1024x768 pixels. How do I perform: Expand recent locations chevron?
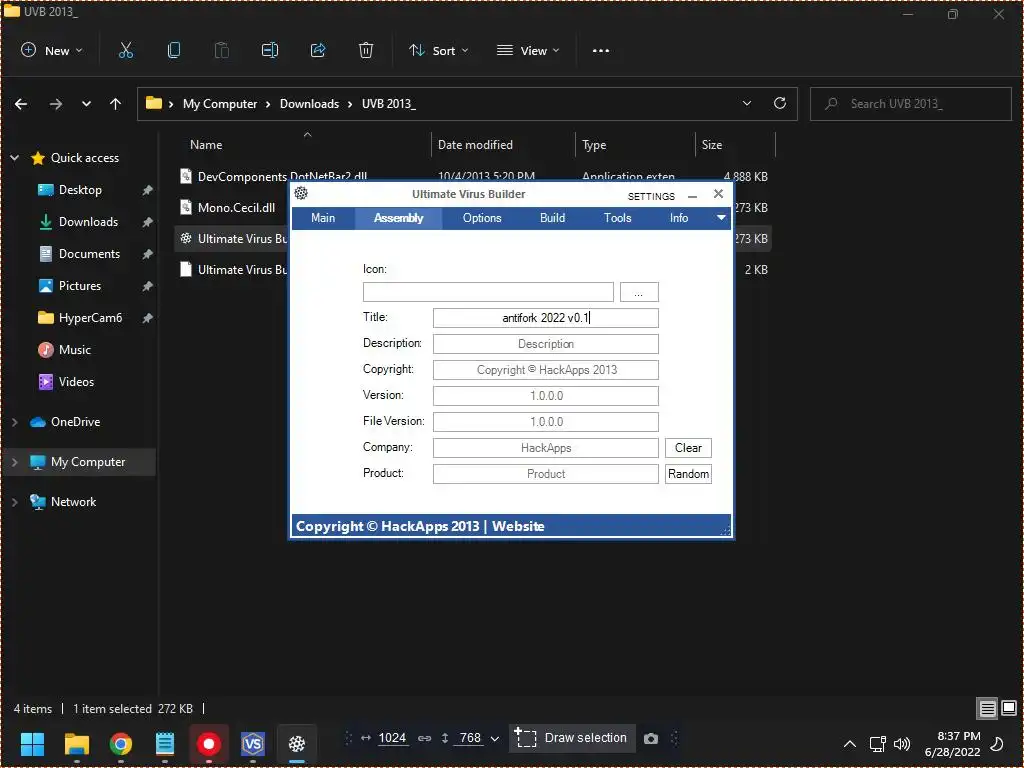click(86, 104)
